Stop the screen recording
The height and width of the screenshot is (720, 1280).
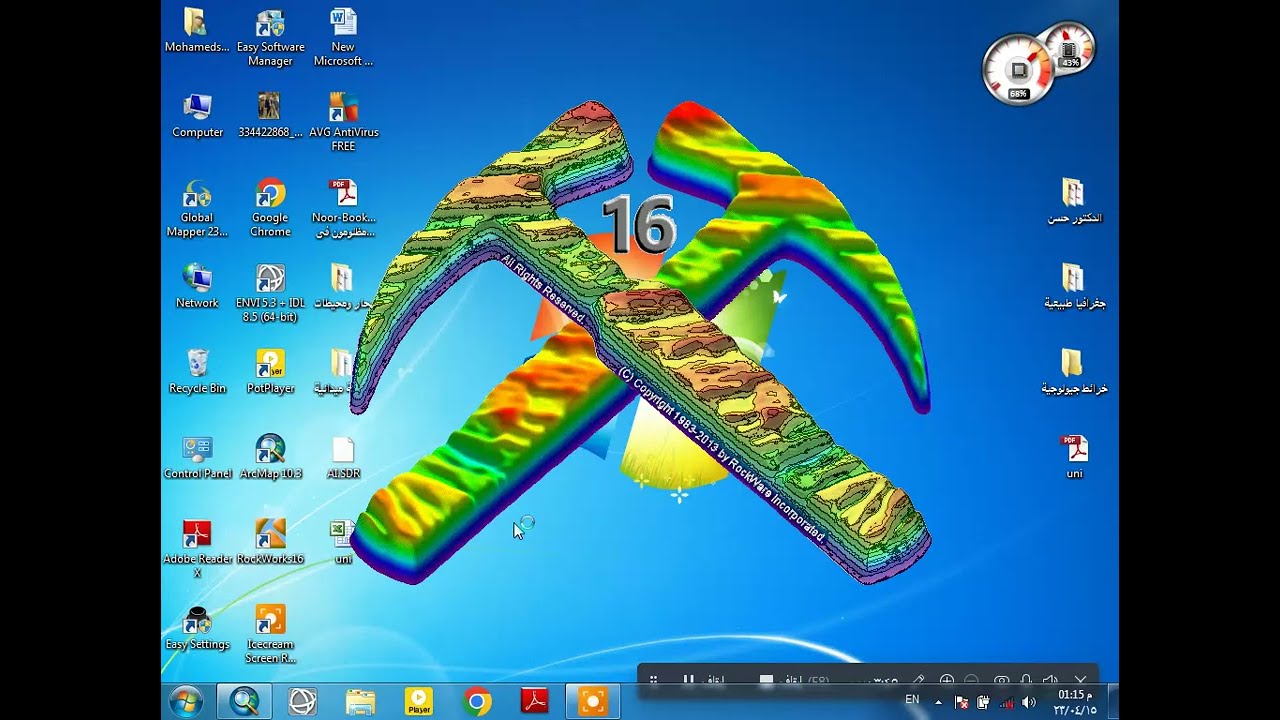[766, 680]
